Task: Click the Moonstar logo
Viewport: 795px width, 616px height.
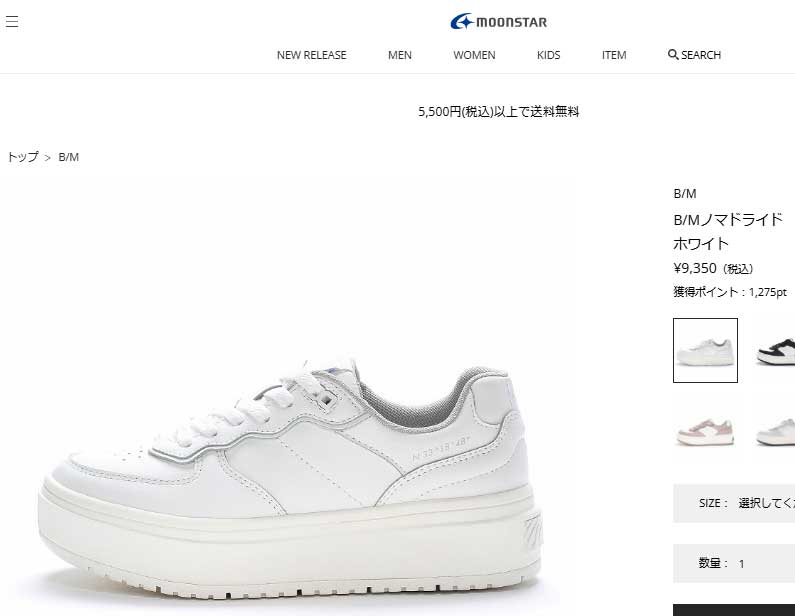Action: [498, 22]
